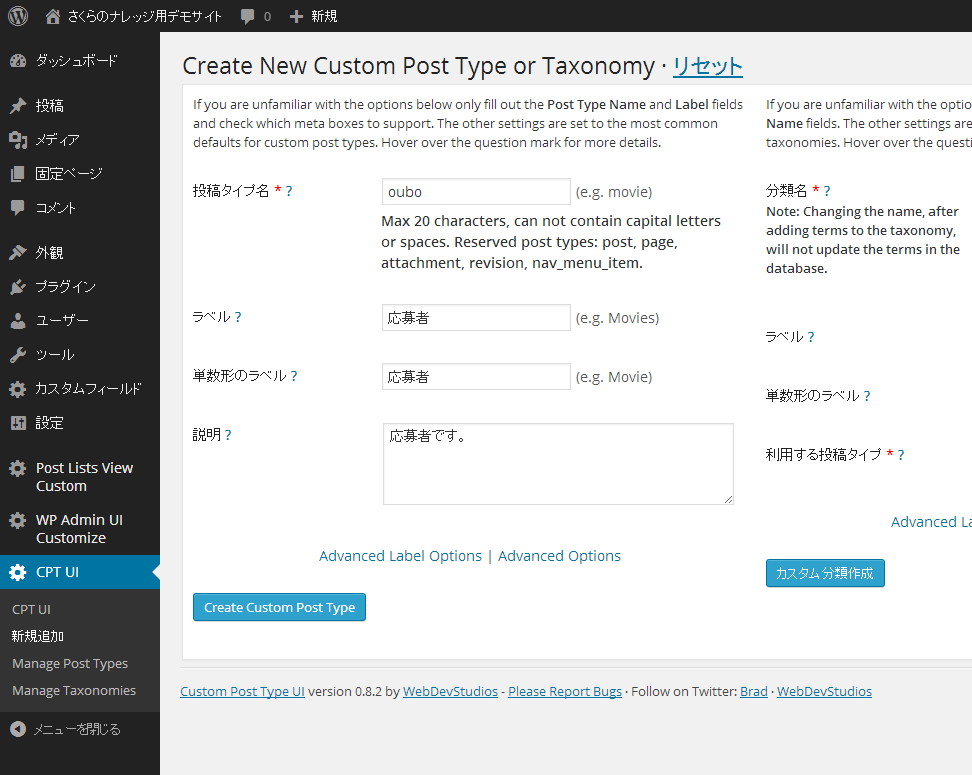Screen dimensions: 972x775
Task: Open the 設定 settings menu
Action: point(49,423)
